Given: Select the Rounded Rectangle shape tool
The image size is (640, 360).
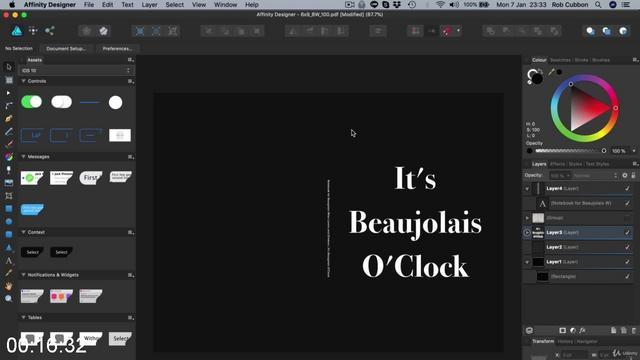Looking at the screenshot, I should [x=9, y=234].
